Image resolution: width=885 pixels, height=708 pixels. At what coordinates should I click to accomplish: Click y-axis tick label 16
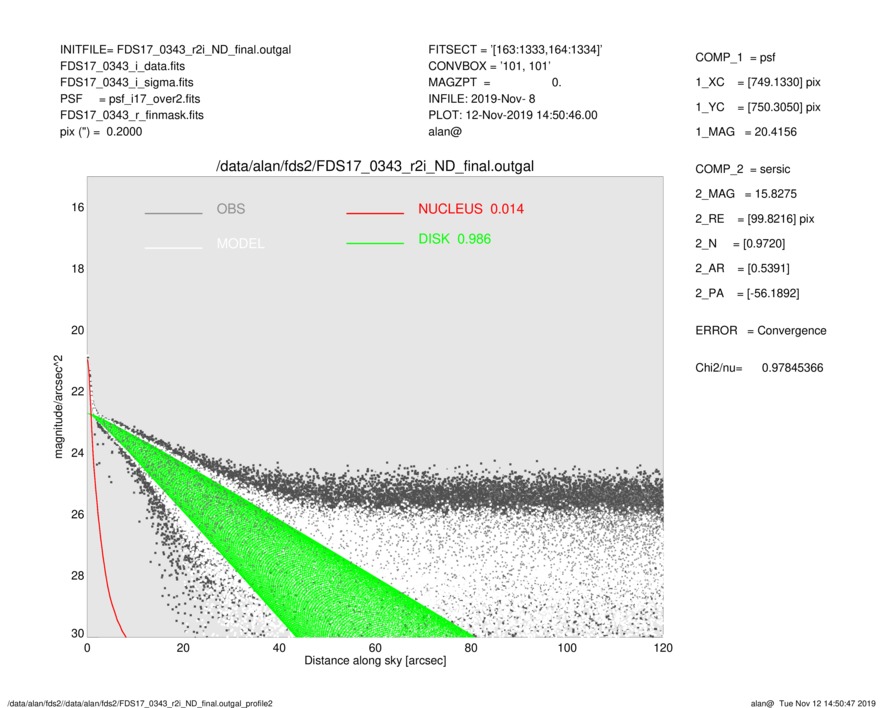[78, 208]
